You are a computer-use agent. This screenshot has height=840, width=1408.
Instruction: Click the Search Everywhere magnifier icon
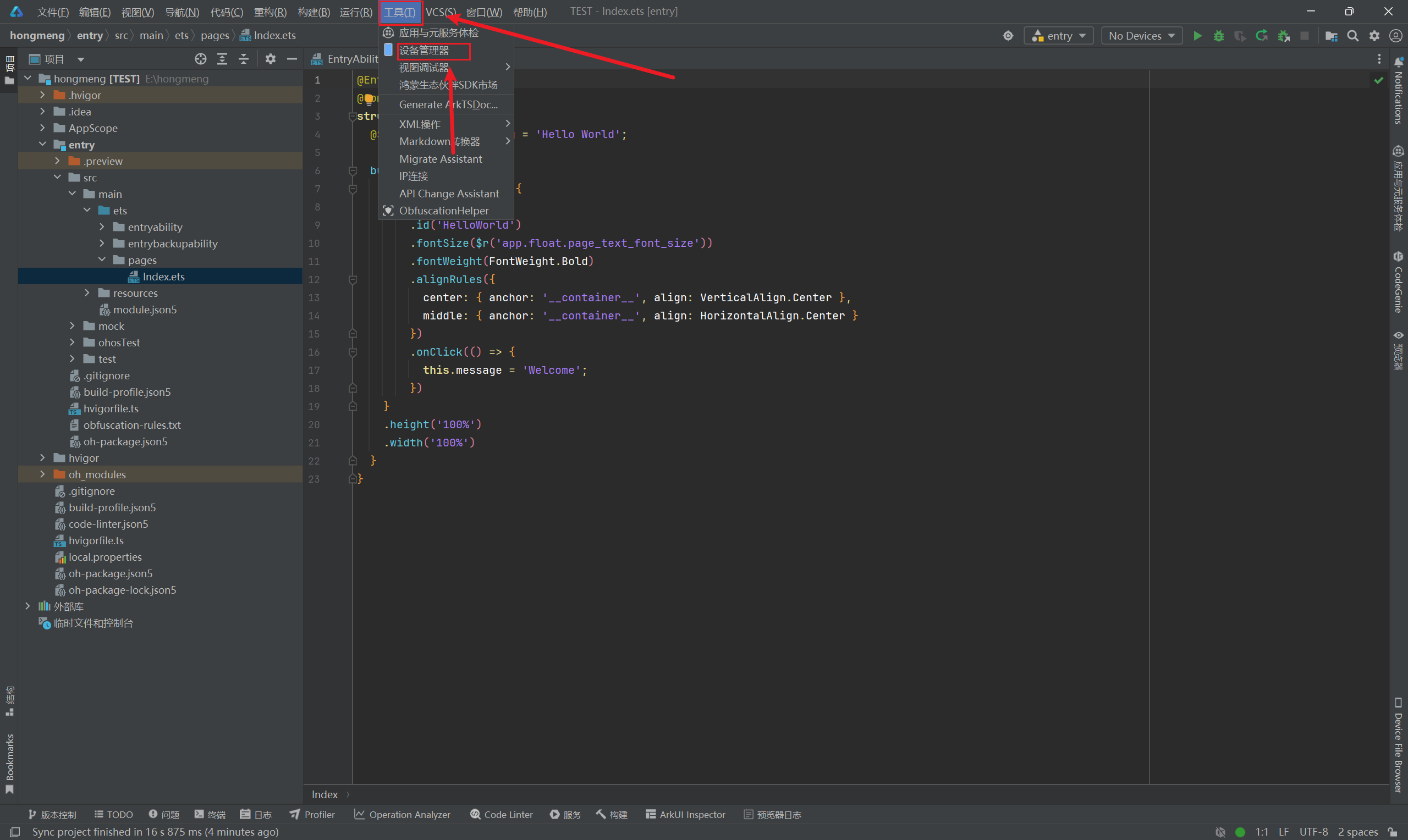click(1352, 36)
